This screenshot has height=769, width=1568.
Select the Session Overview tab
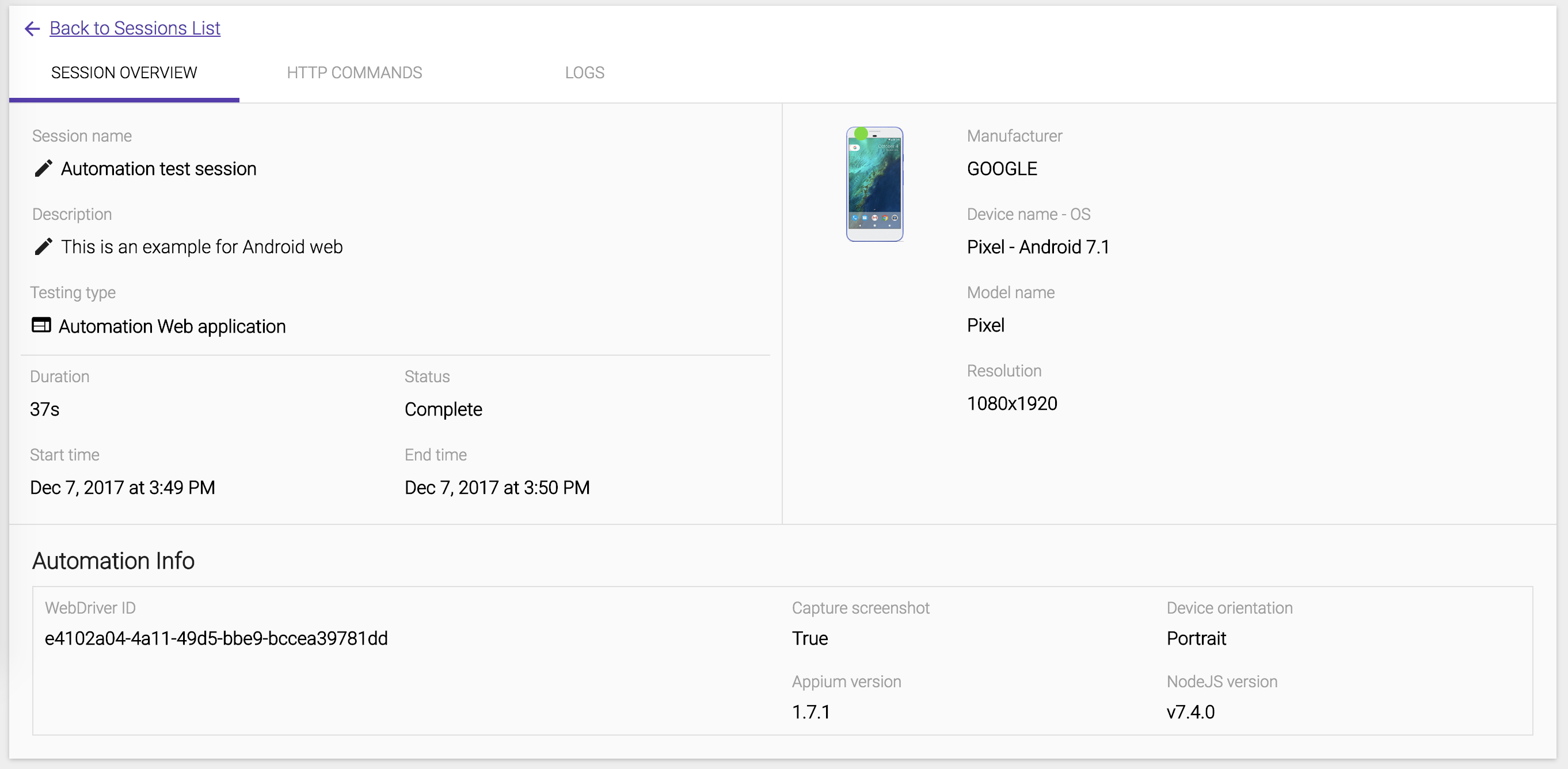coord(124,73)
